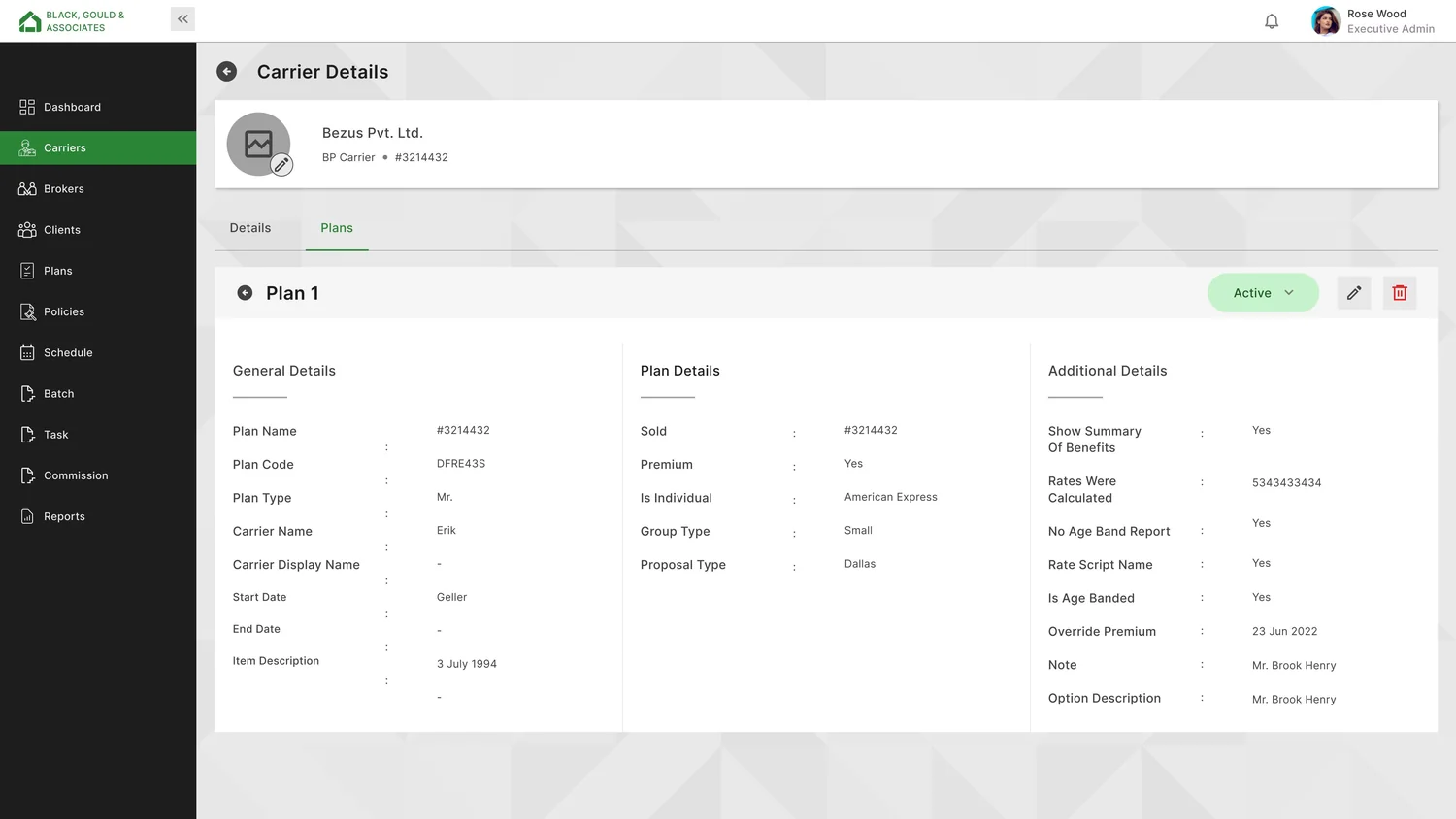Click the General Details heading
Image resolution: width=1456 pixels, height=819 pixels.
[284, 371]
